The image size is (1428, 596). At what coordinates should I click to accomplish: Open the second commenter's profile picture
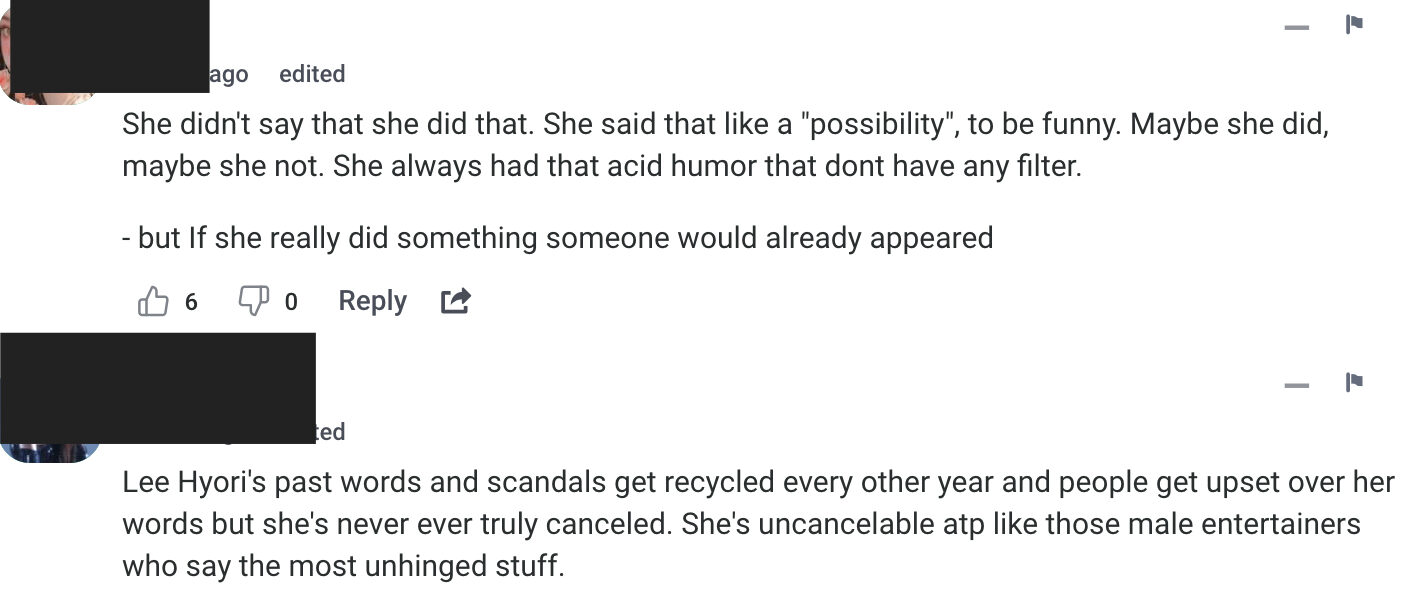(x=50, y=452)
